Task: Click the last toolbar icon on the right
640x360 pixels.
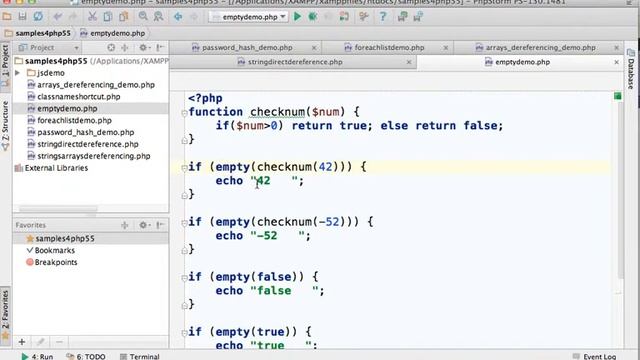Action: click(418, 17)
